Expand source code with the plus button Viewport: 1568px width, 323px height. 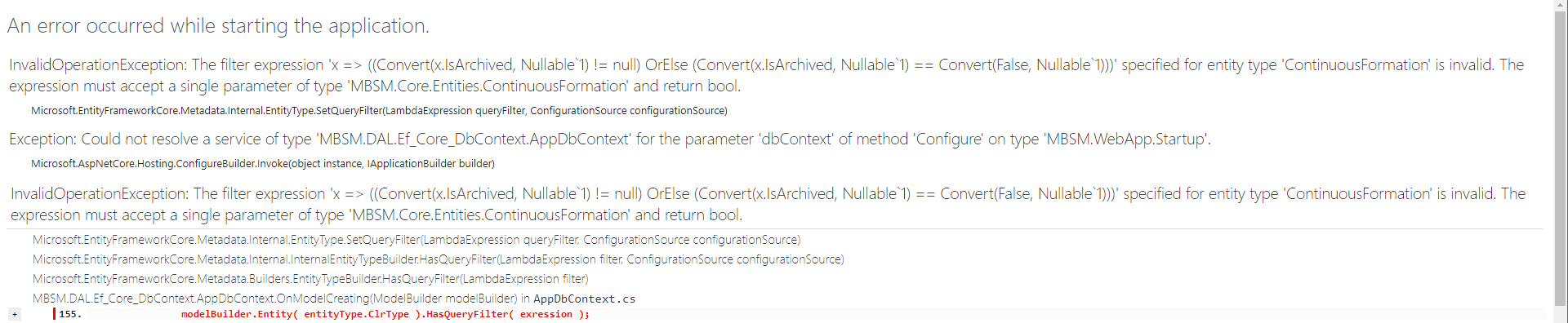tap(15, 314)
